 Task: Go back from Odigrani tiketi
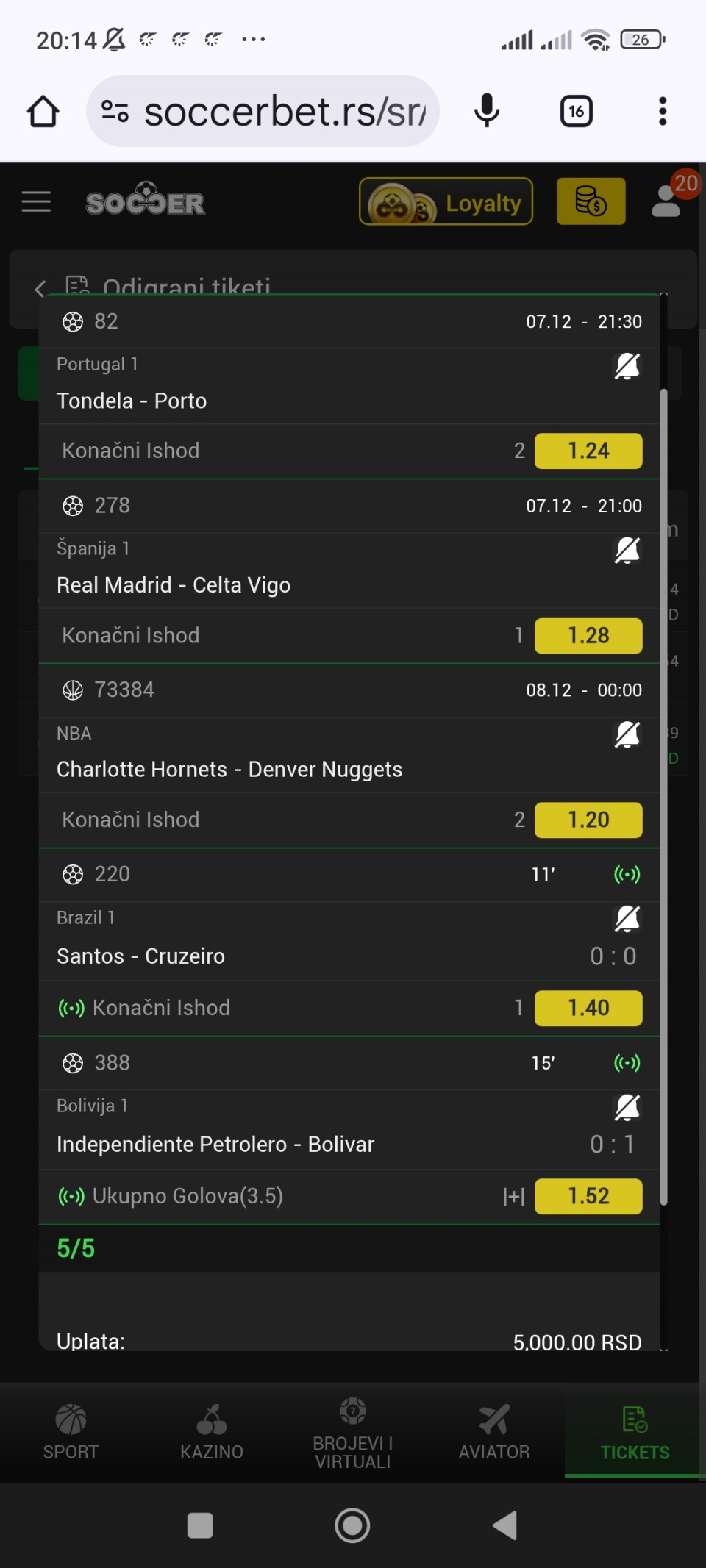click(x=40, y=289)
